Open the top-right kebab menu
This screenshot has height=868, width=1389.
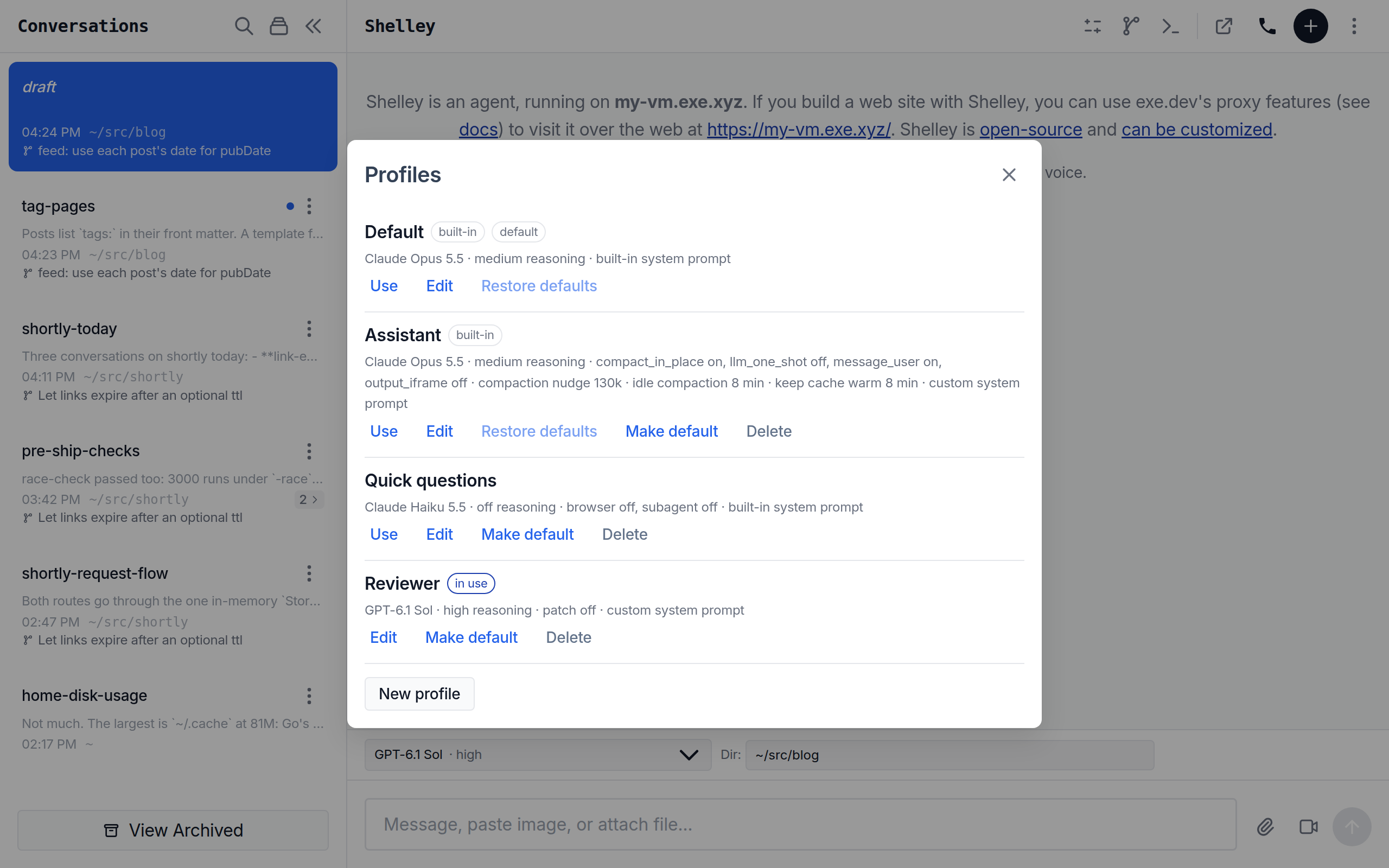[1354, 26]
